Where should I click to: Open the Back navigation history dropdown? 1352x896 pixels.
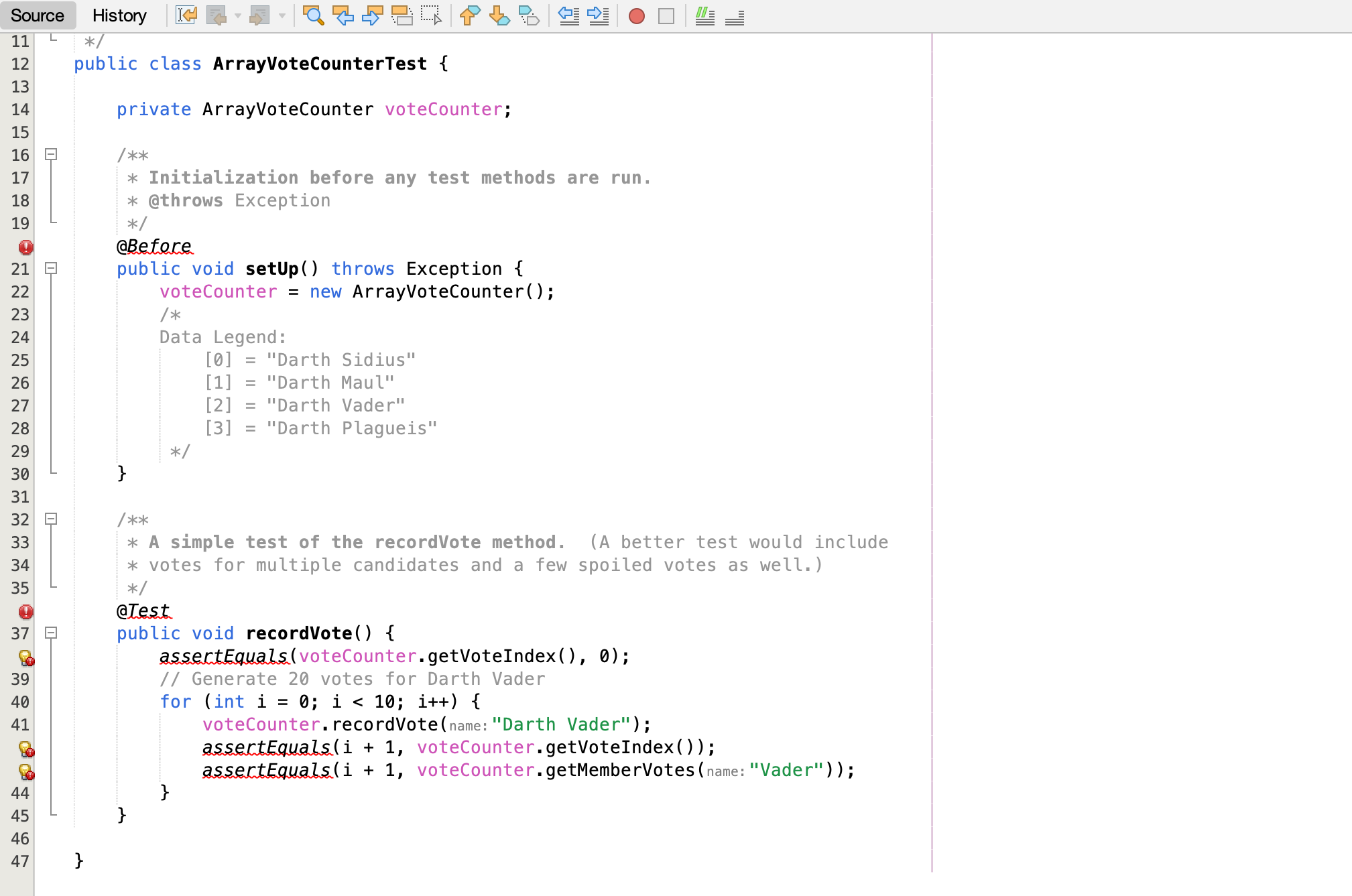[x=236, y=16]
